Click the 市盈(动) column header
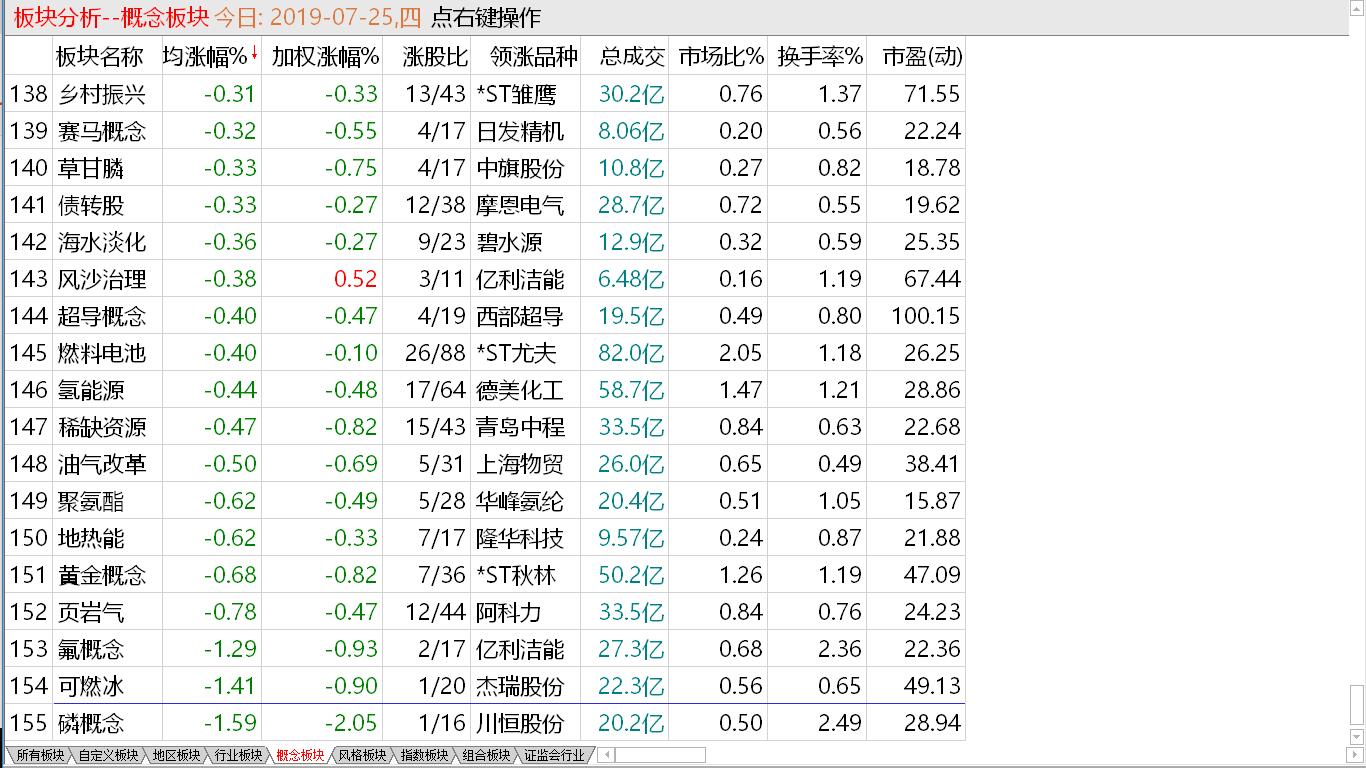The height and width of the screenshot is (768, 1366). click(x=922, y=57)
